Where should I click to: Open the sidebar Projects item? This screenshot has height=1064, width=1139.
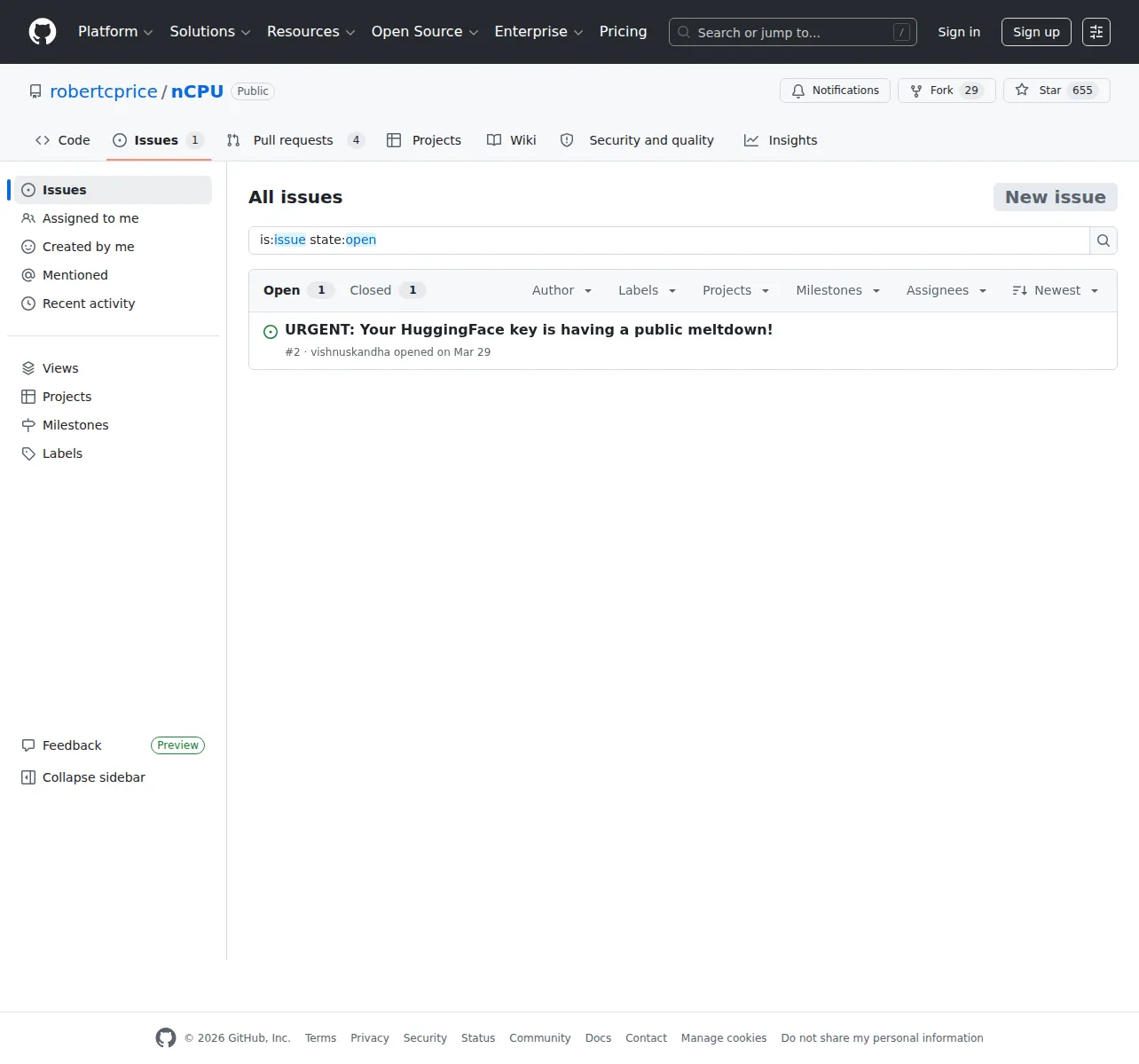point(113,397)
